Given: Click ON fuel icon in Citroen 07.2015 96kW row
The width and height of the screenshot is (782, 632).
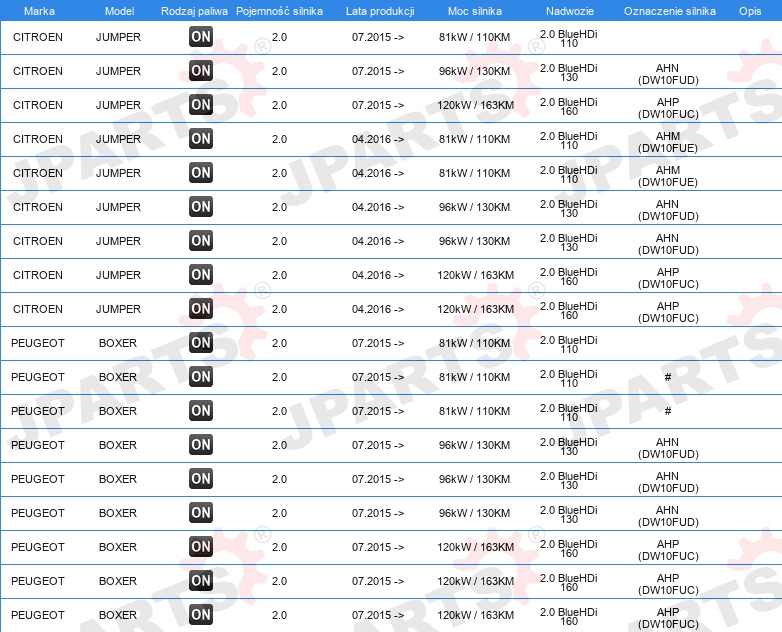Looking at the screenshot, I should 201,71.
